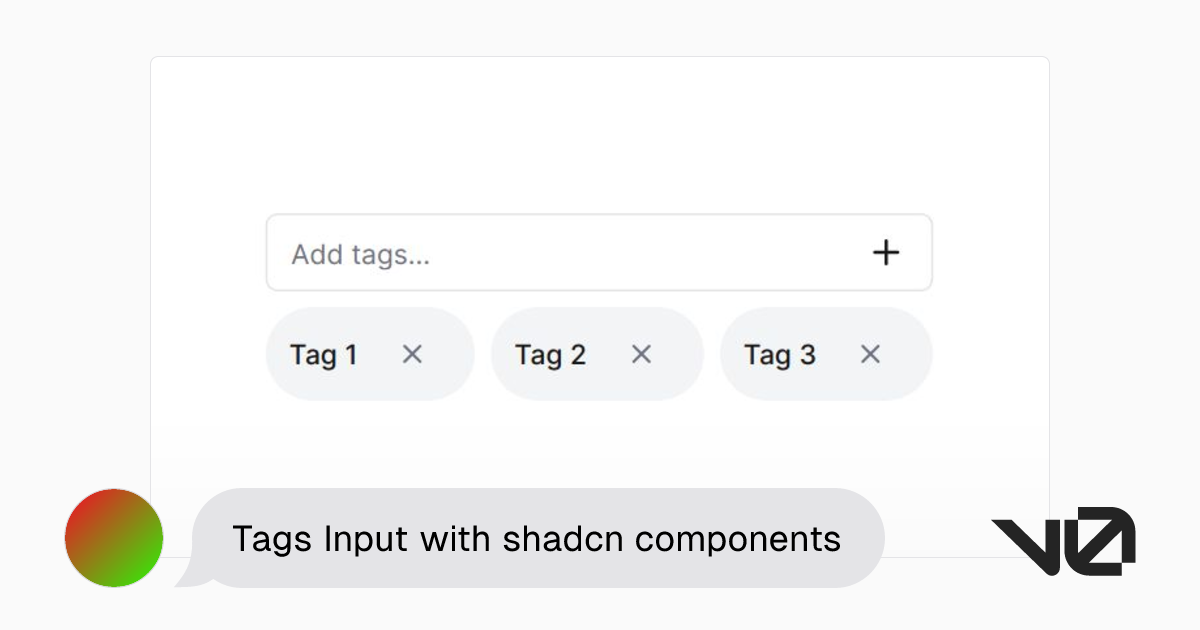Click the card containing the tags input
This screenshot has height=630, width=1200.
click(600, 140)
